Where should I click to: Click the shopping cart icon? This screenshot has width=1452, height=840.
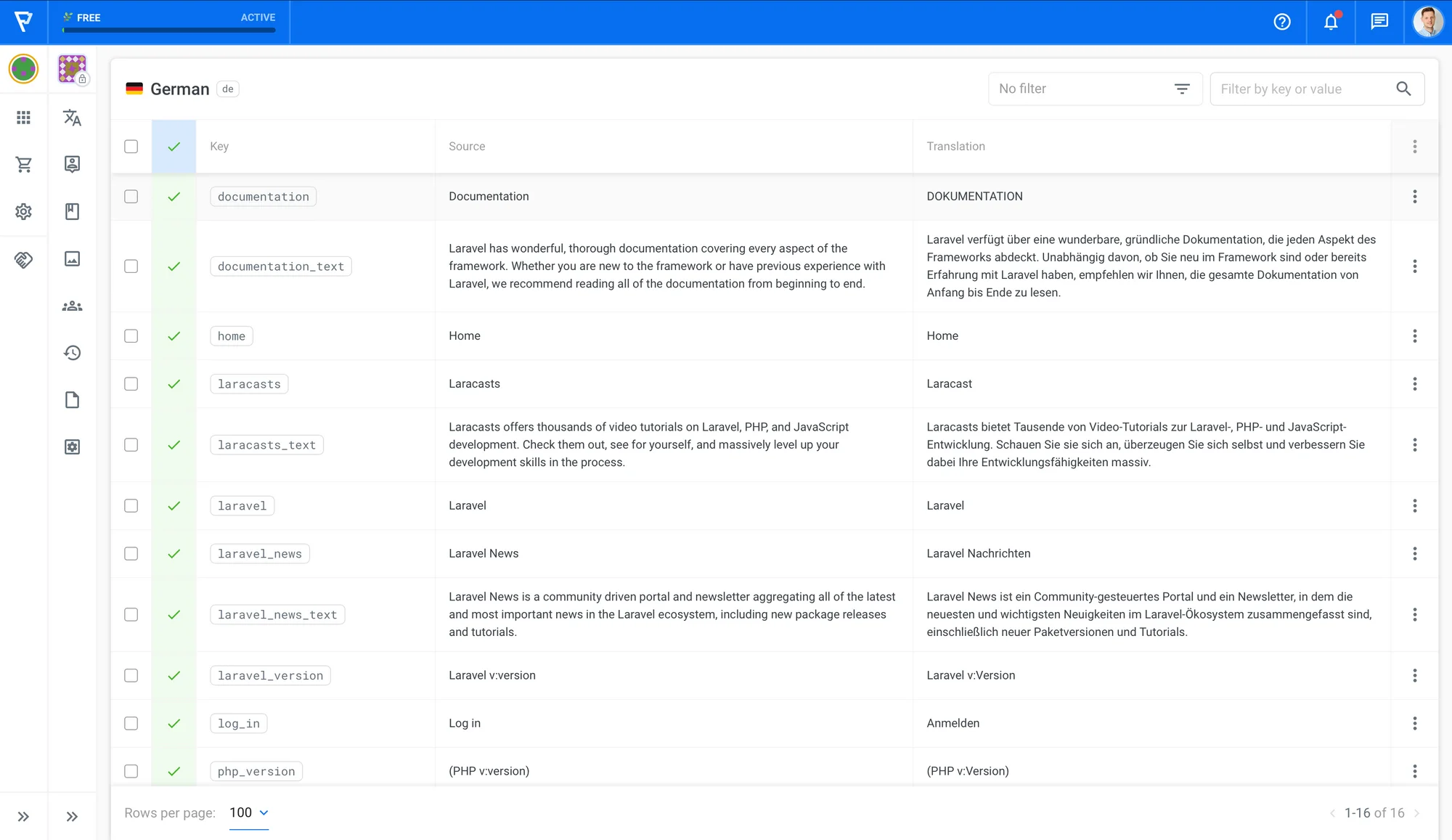pyautogui.click(x=23, y=165)
